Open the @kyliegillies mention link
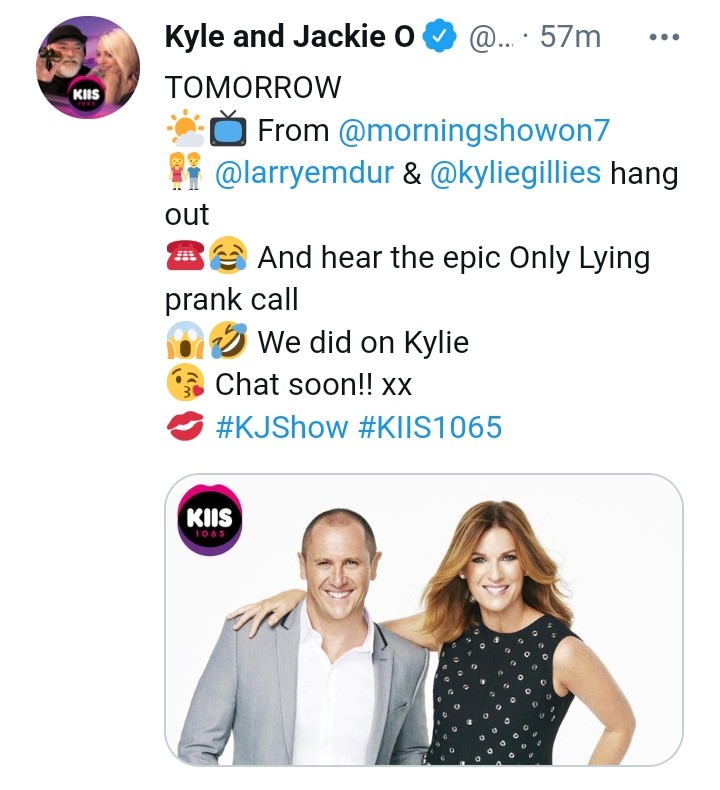 tap(515, 173)
